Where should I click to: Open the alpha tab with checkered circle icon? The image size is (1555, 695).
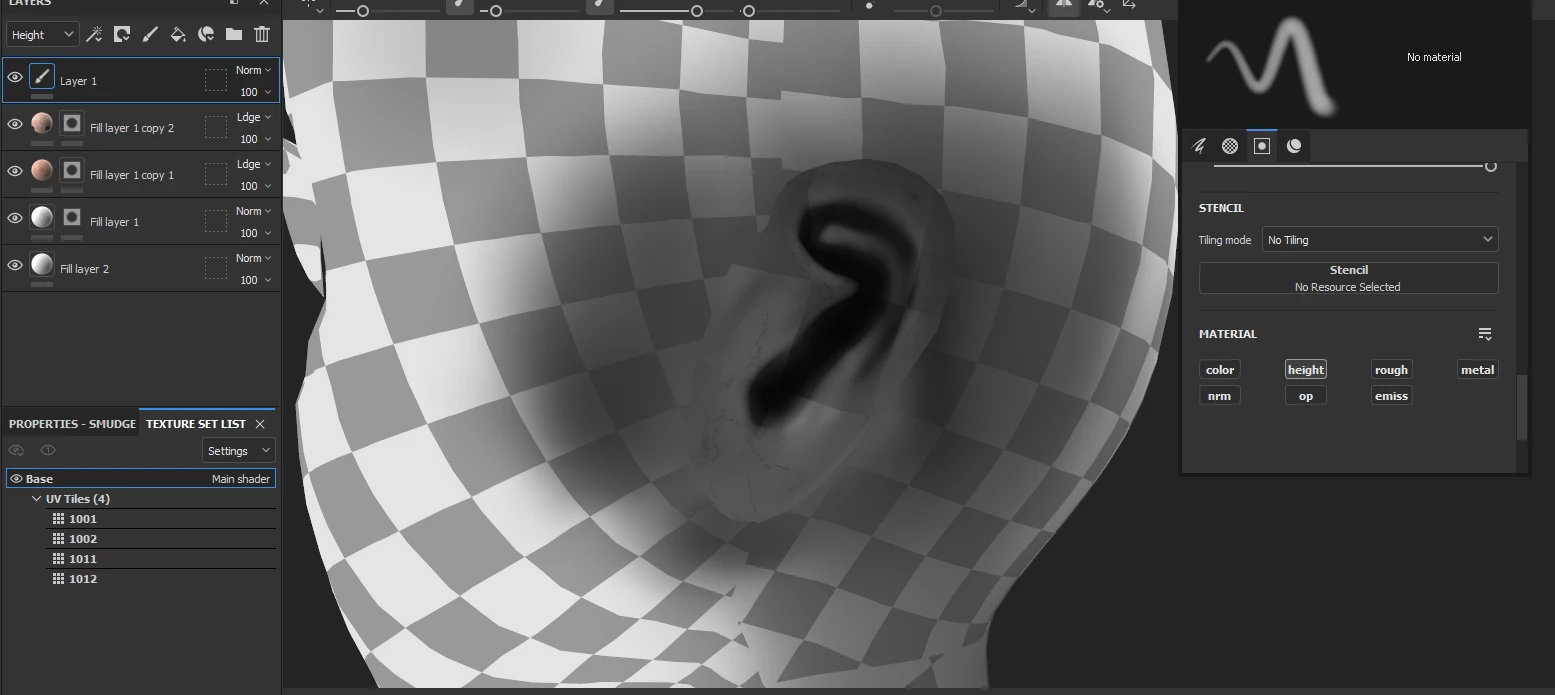click(x=1230, y=146)
